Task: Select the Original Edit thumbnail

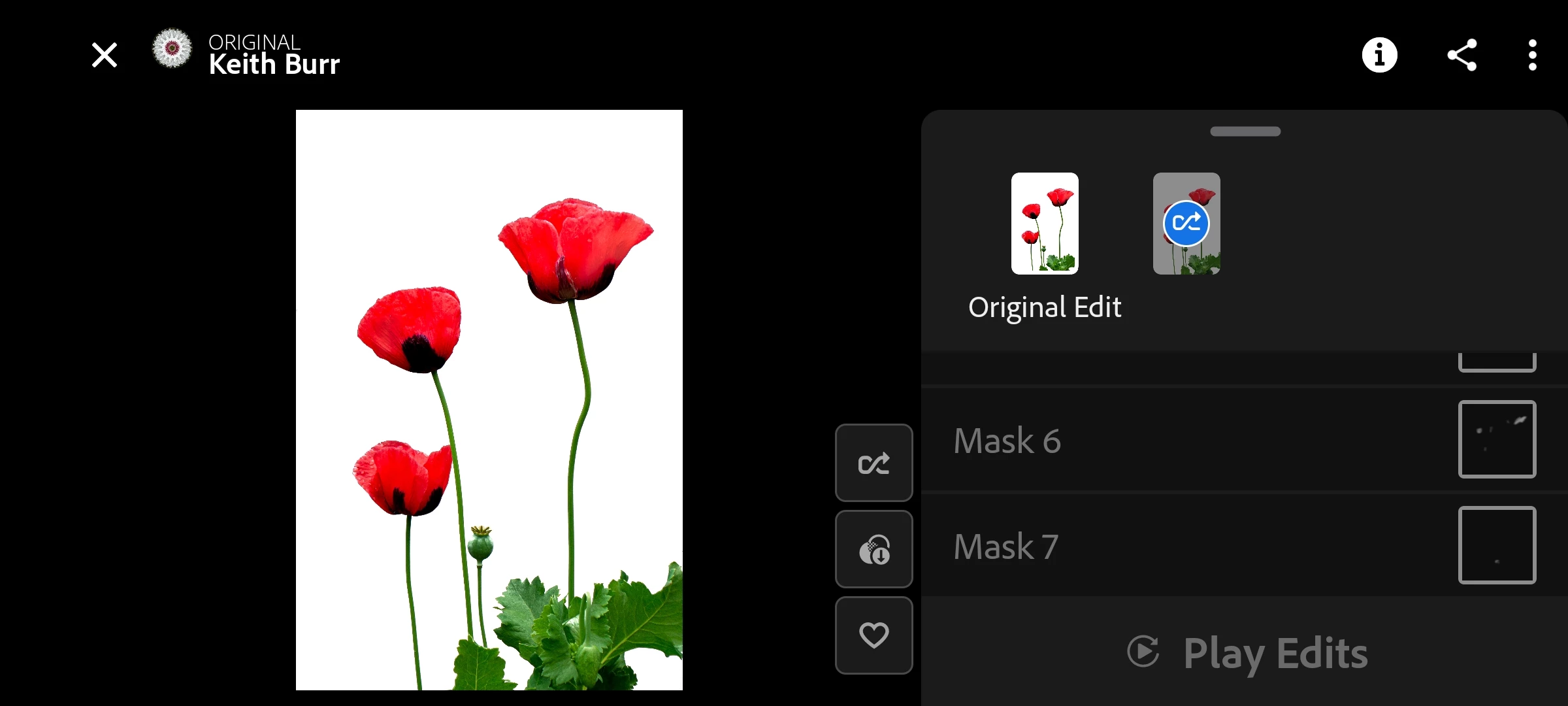Action: [1045, 224]
